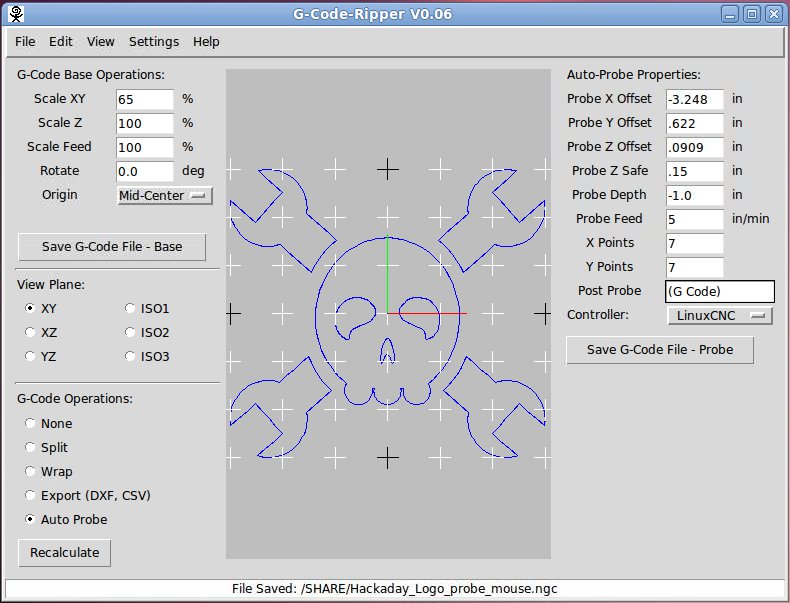The width and height of the screenshot is (790, 603).
Task: Click the Scale Feed input field
Action: coord(145,147)
